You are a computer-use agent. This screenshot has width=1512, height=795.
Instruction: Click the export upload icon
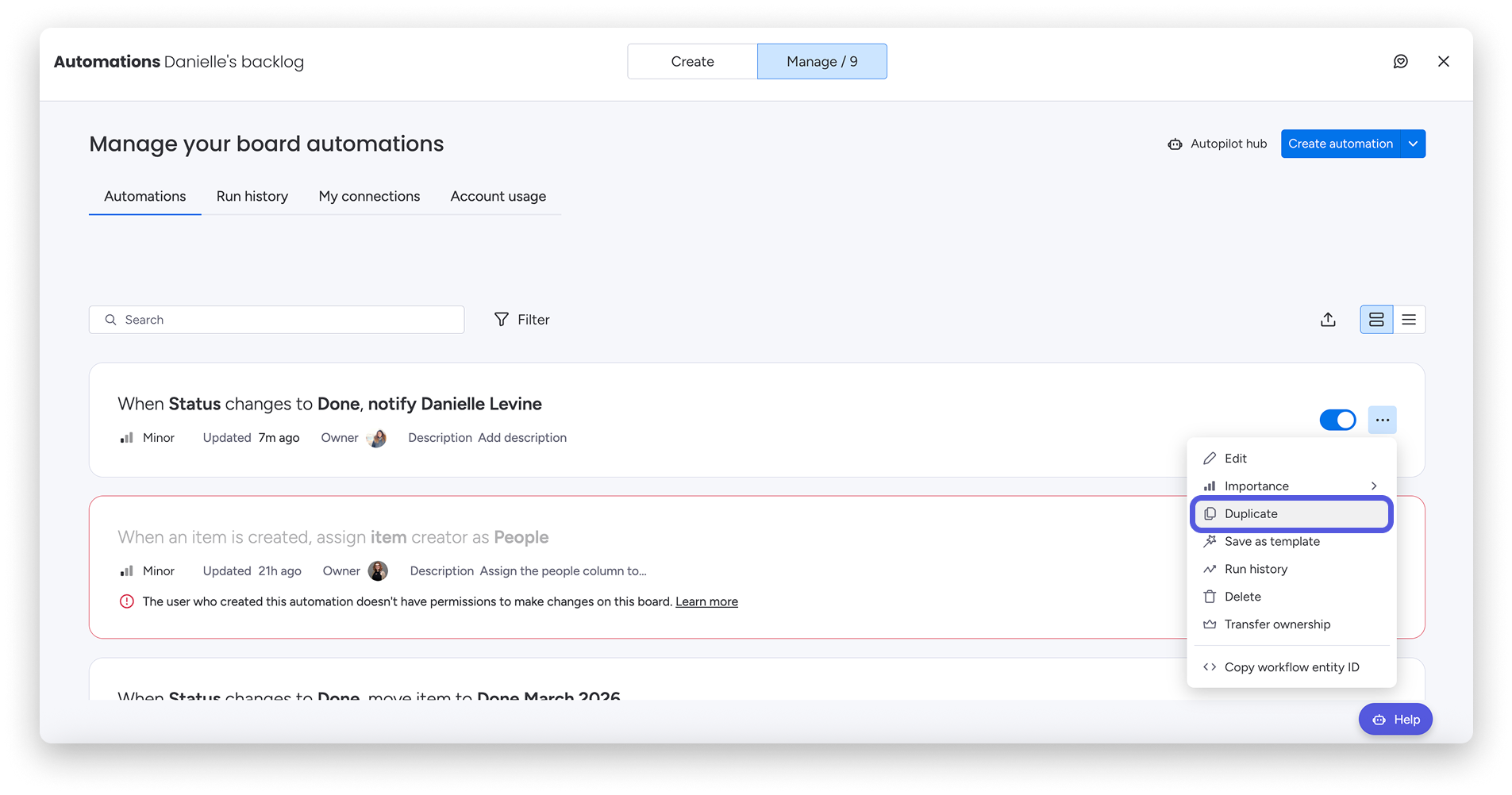point(1328,320)
